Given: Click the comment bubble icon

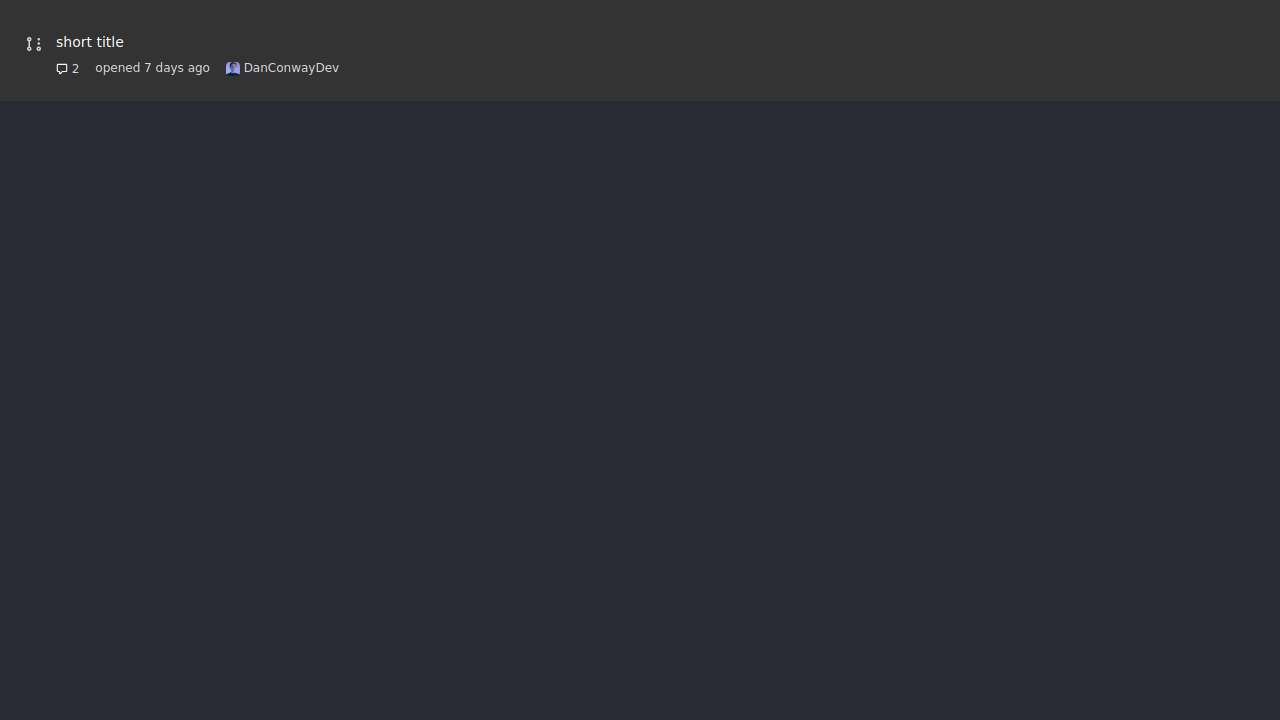Looking at the screenshot, I should [x=62, y=69].
